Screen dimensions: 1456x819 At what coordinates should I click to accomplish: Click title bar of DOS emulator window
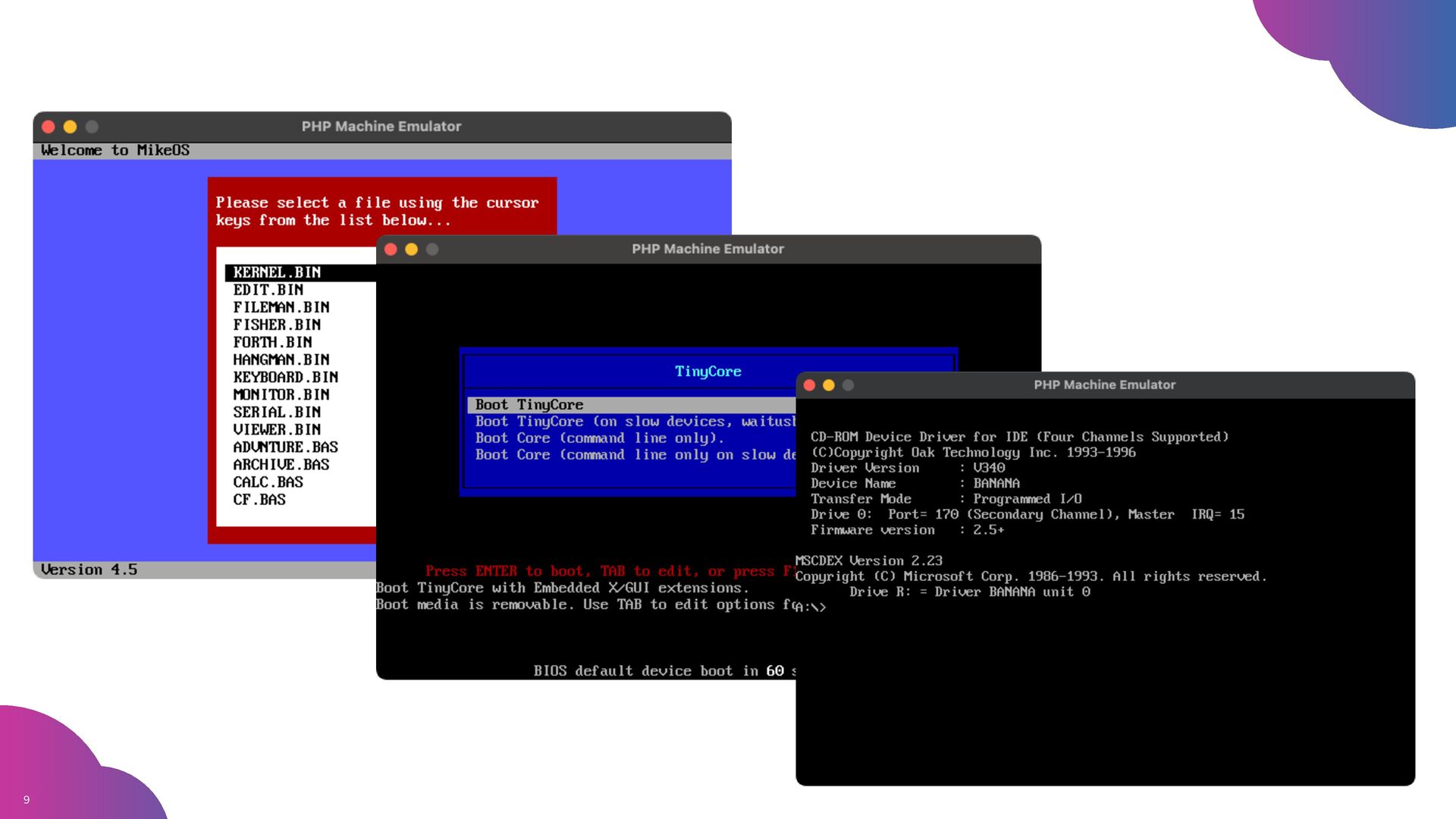[1104, 385]
